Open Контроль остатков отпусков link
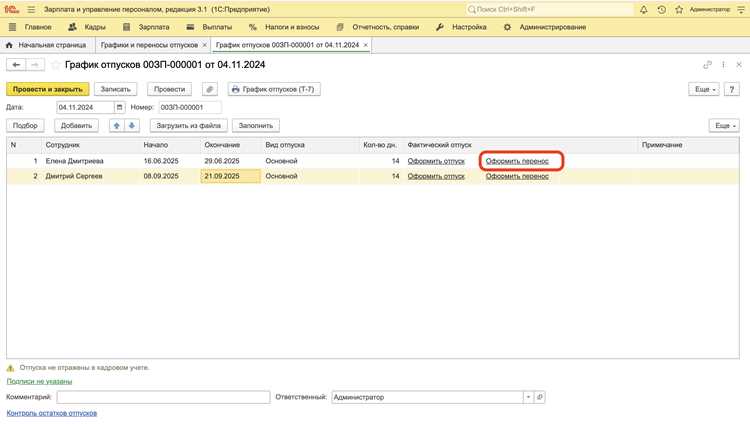Viewport: 750px width, 424px height. [52, 413]
